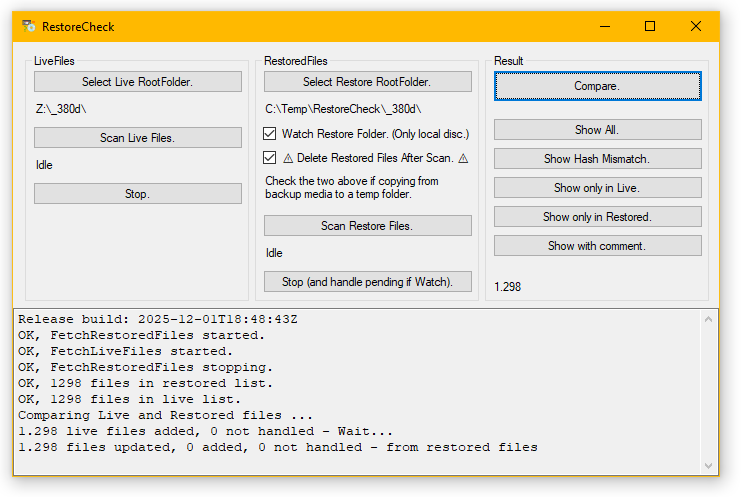Click Show only in Restored
Viewport: 742px width, 497px height.
598,216
